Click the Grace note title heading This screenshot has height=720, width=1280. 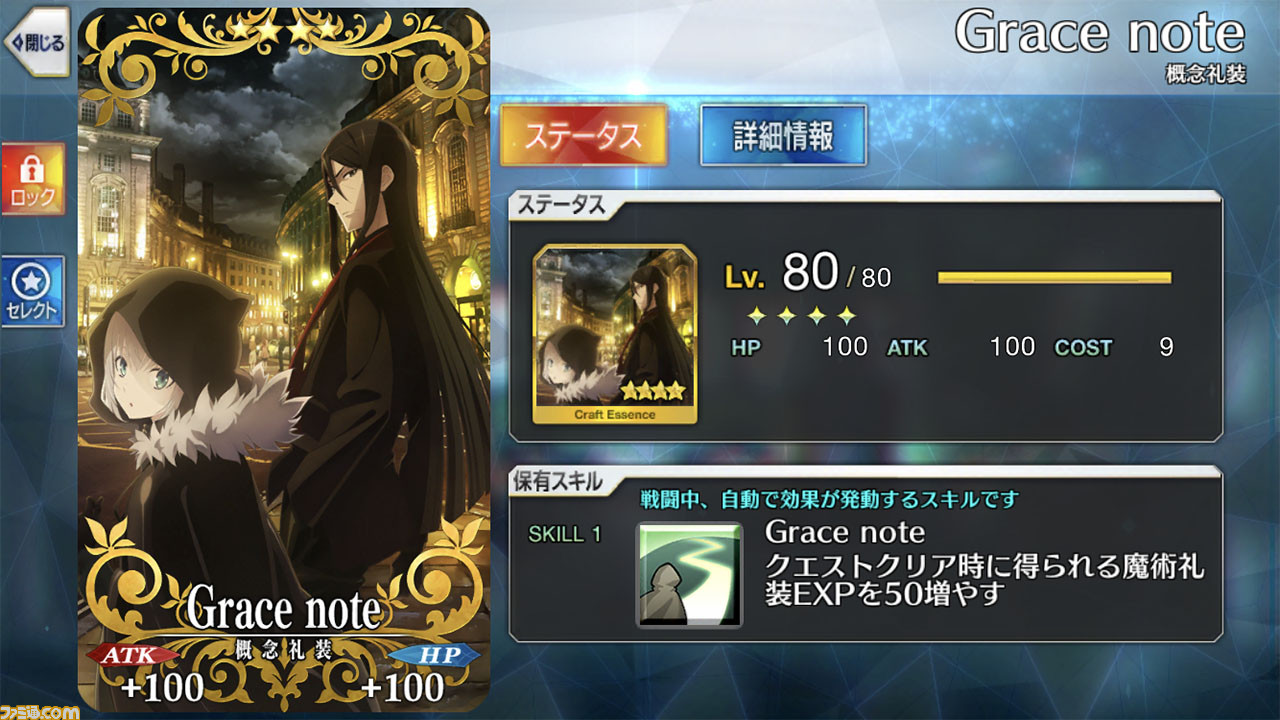click(x=1100, y=34)
